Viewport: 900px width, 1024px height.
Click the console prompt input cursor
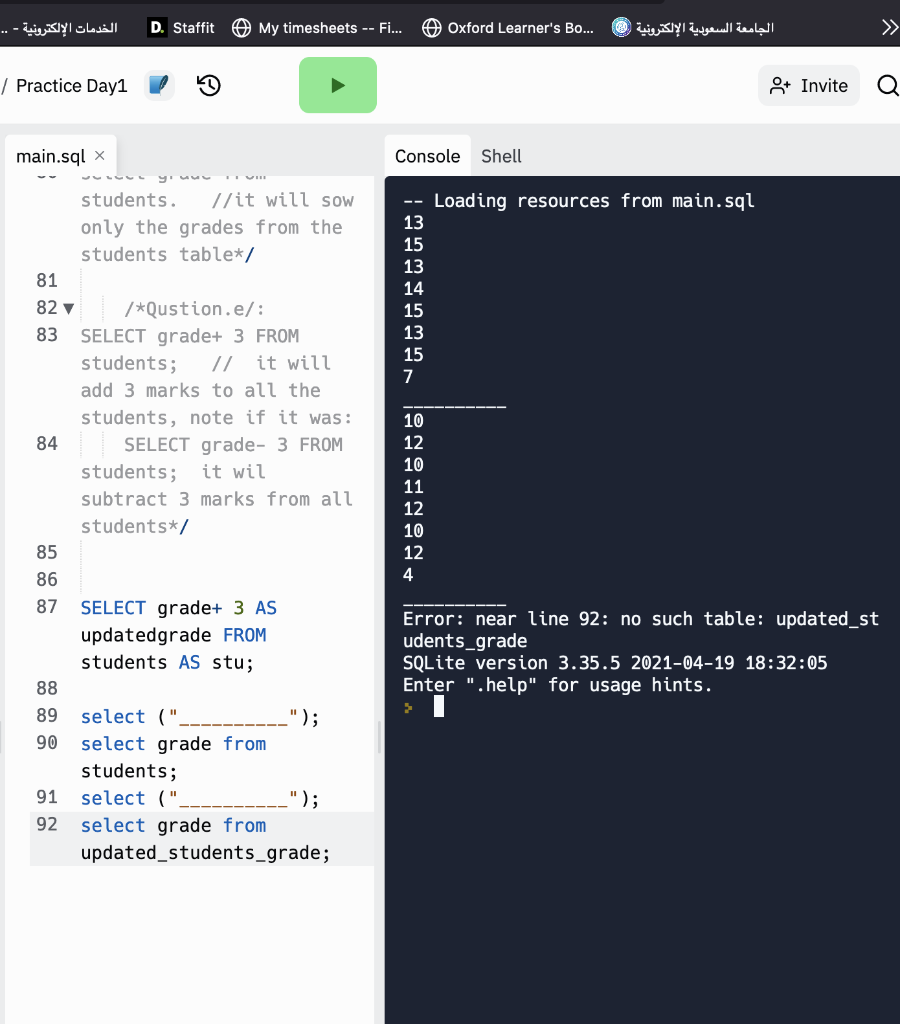[439, 706]
